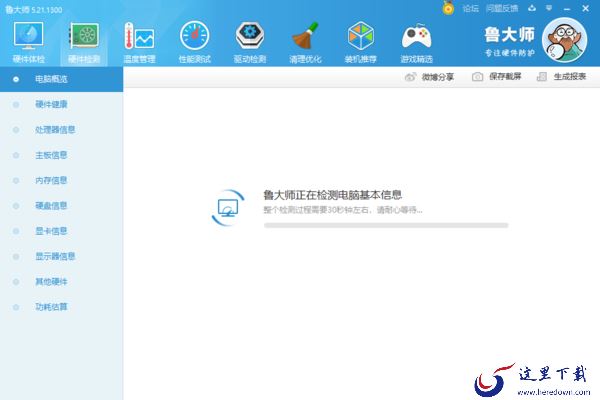Screen dimensions: 600x400
Task: Select 主板信息 in the sidebar
Action: click(x=61, y=155)
